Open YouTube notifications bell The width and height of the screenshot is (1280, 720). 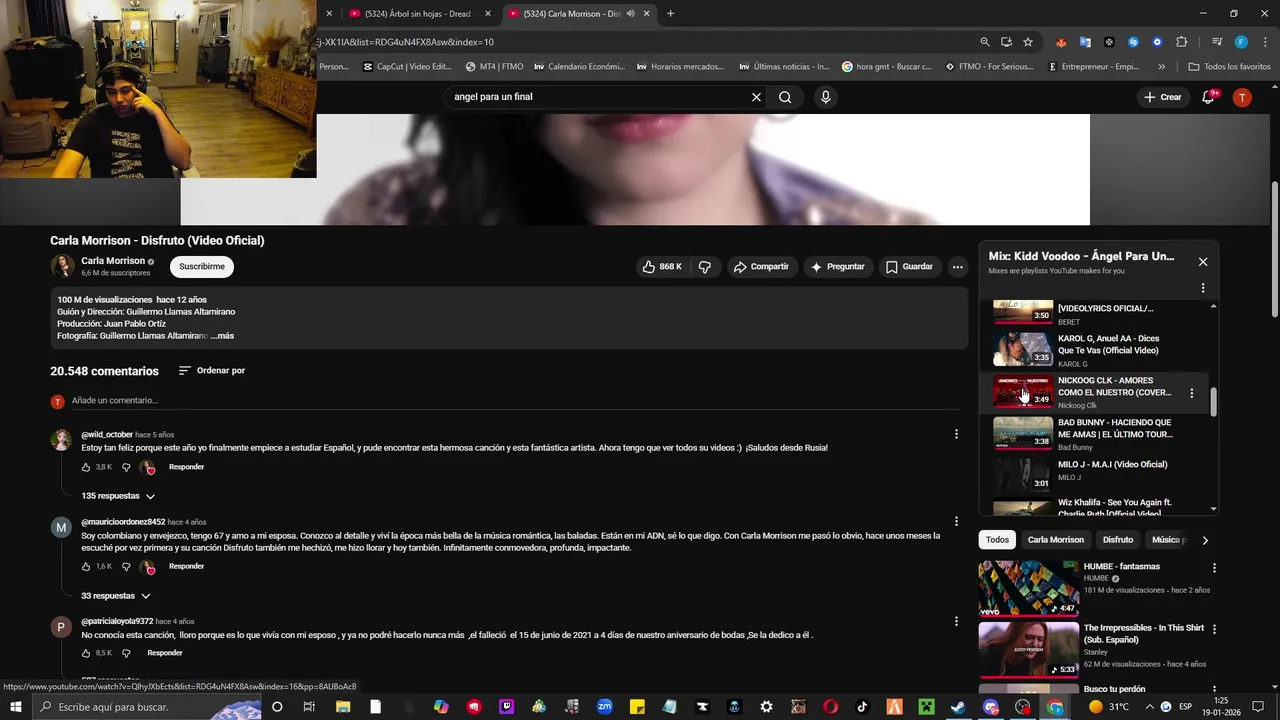pyautogui.click(x=1208, y=97)
